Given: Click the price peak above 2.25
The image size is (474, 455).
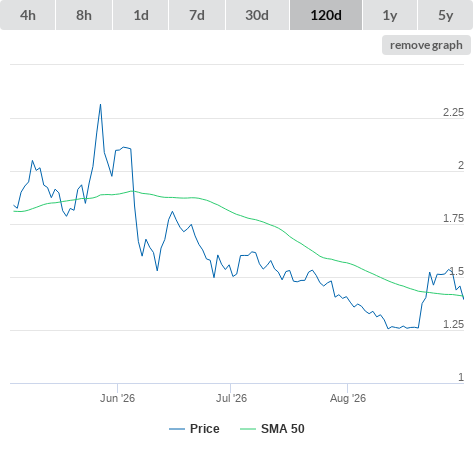Looking at the screenshot, I should [x=100, y=105].
